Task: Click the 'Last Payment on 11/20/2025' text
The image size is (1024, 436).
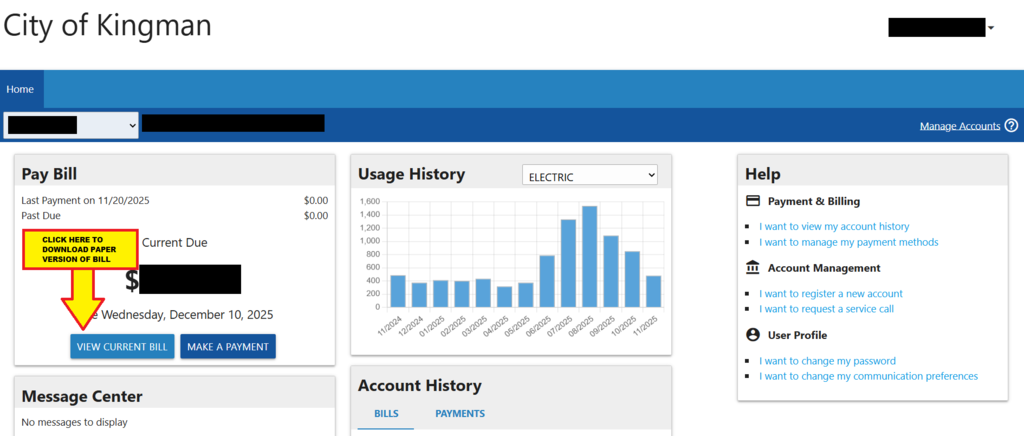Action: pos(85,200)
